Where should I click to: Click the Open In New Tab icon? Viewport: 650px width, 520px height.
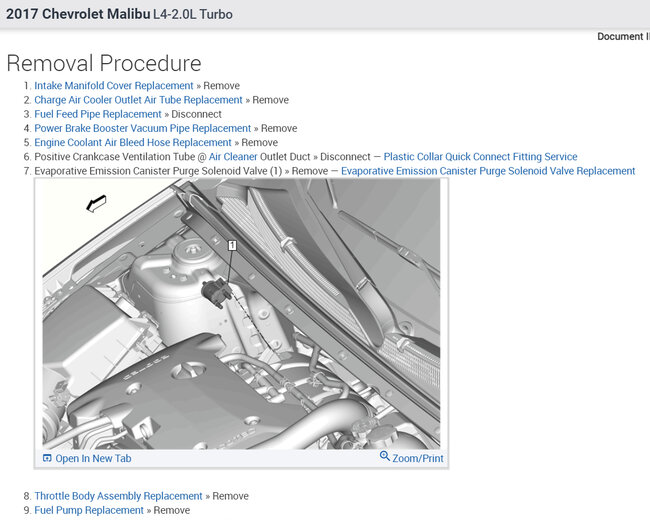pyautogui.click(x=47, y=458)
